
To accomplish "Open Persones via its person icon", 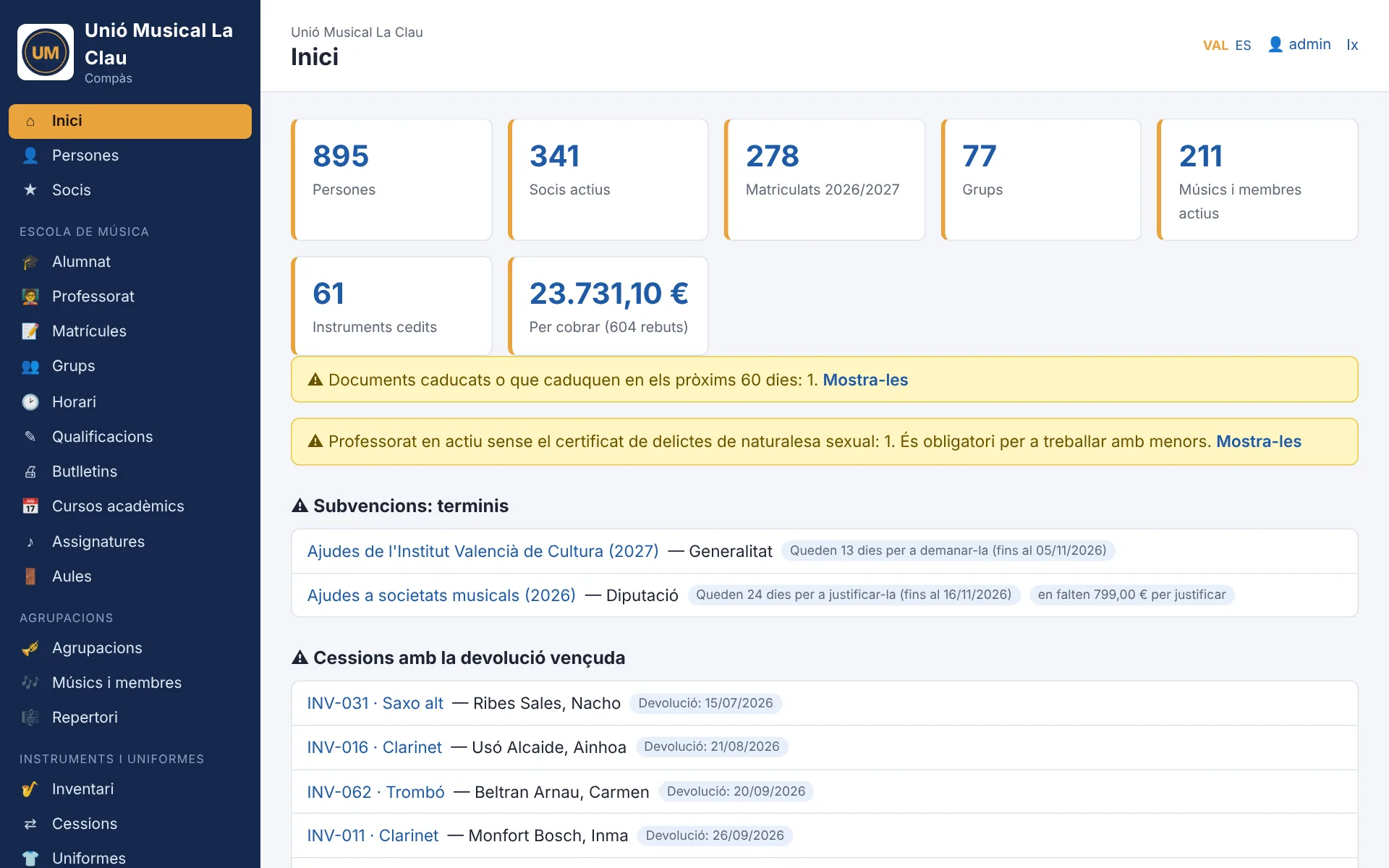I will tap(30, 156).
